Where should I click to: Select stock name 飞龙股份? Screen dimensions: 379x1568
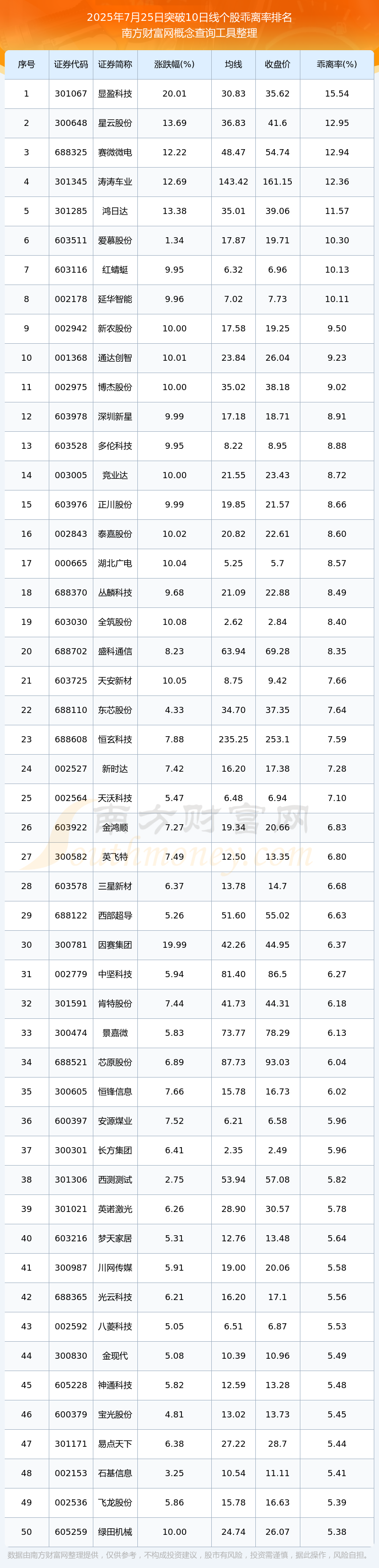115,1502
